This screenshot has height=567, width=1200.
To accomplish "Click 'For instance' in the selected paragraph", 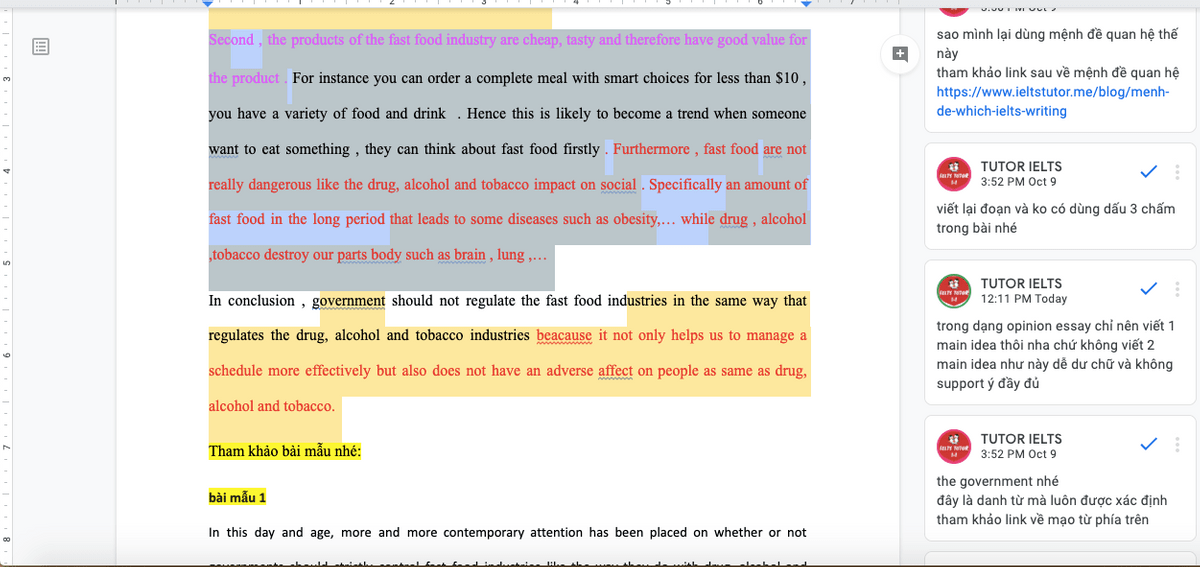I will point(332,78).
